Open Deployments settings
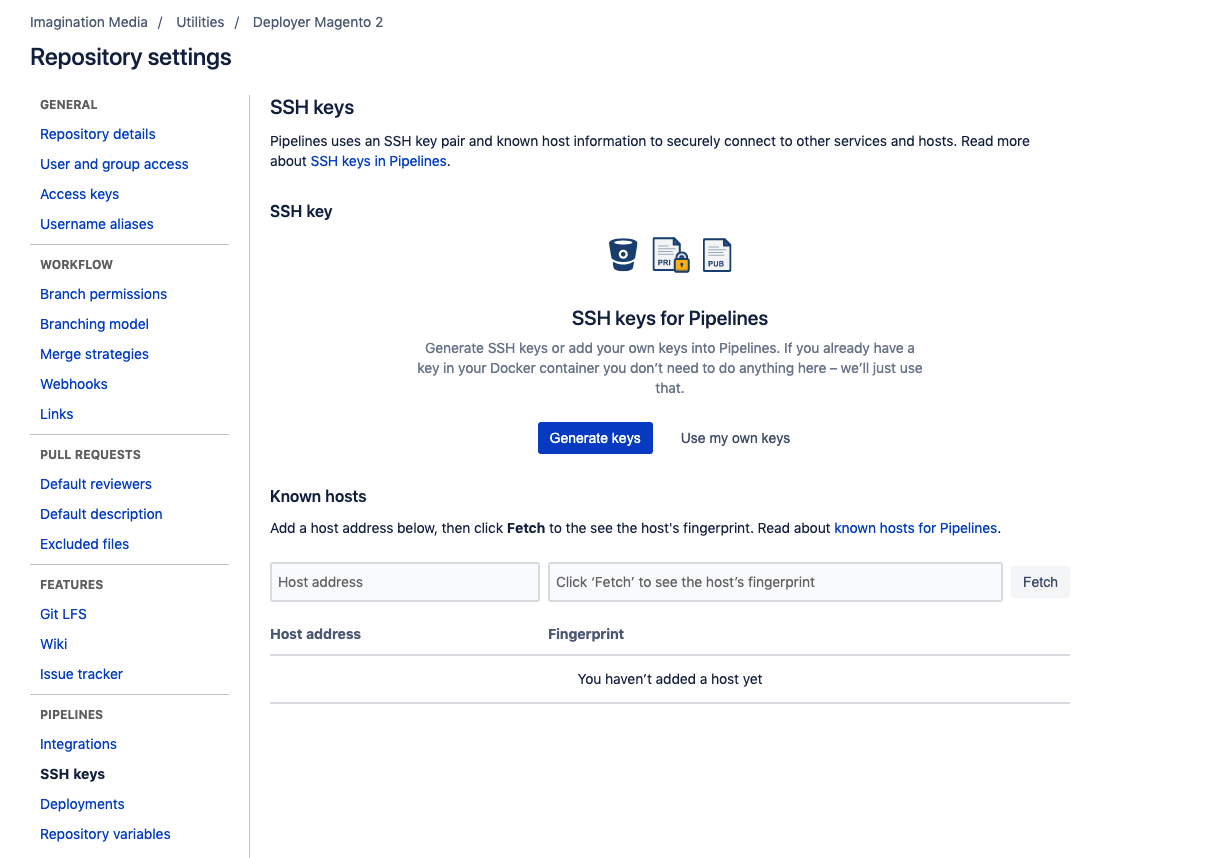 tap(82, 804)
